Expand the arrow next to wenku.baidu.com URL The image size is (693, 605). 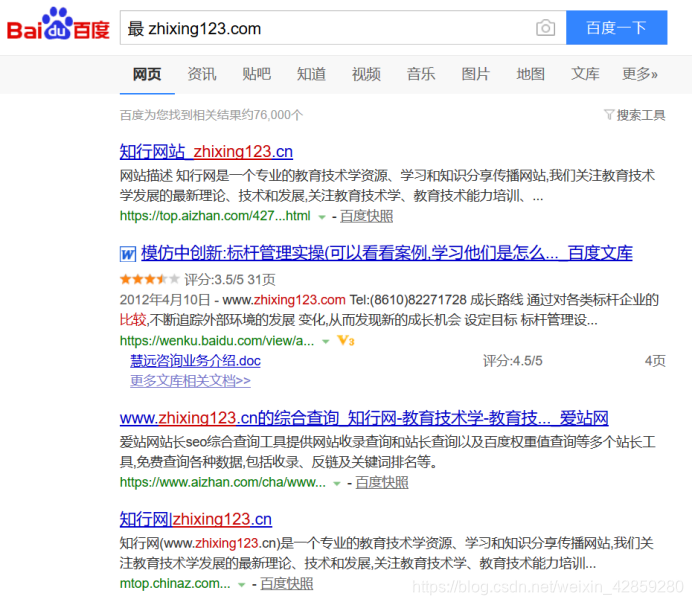(326, 342)
